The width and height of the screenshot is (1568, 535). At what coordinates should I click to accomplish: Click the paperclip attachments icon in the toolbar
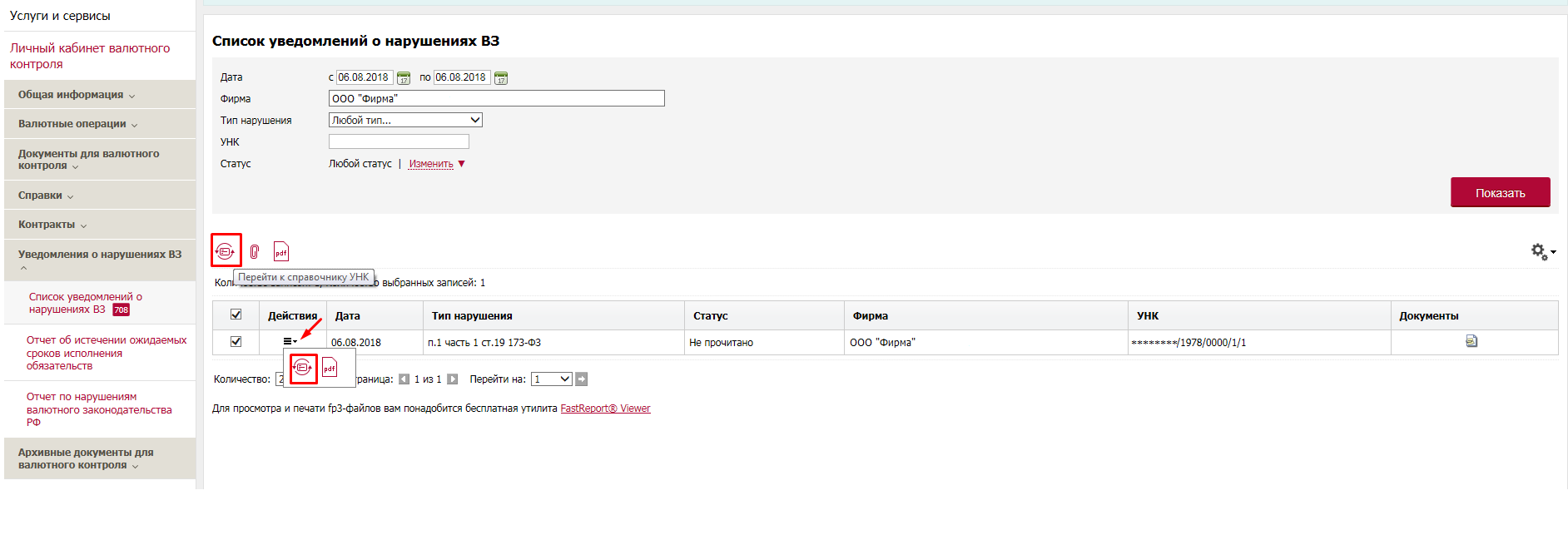[x=255, y=251]
